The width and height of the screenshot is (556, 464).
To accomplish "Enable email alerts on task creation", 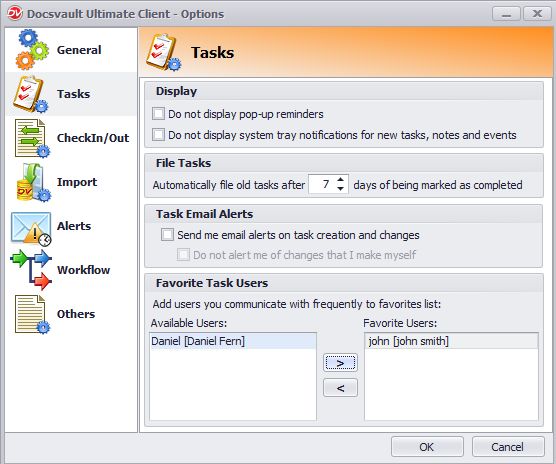I will (x=167, y=235).
